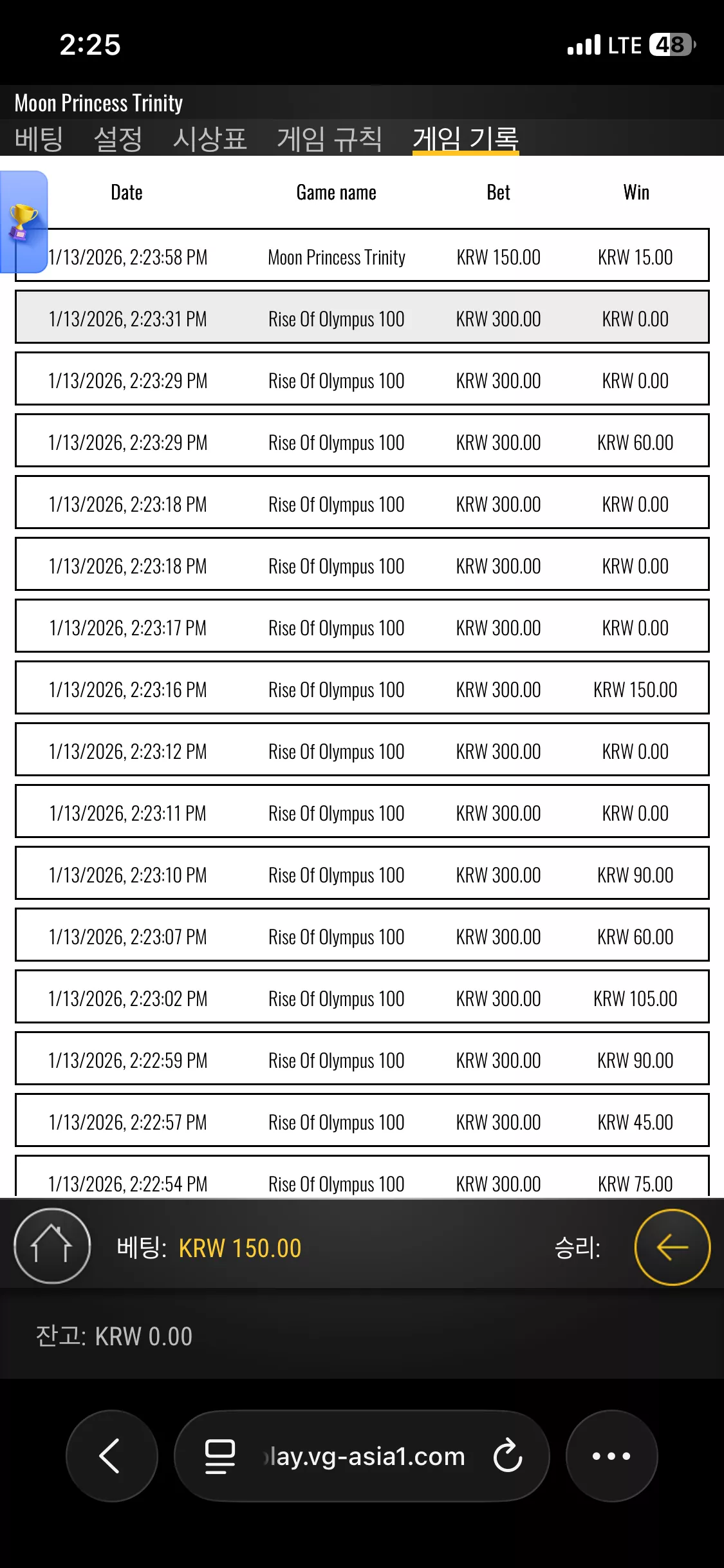Tap the home icon button
Image resolution: width=724 pixels, height=1568 pixels.
coord(52,1246)
